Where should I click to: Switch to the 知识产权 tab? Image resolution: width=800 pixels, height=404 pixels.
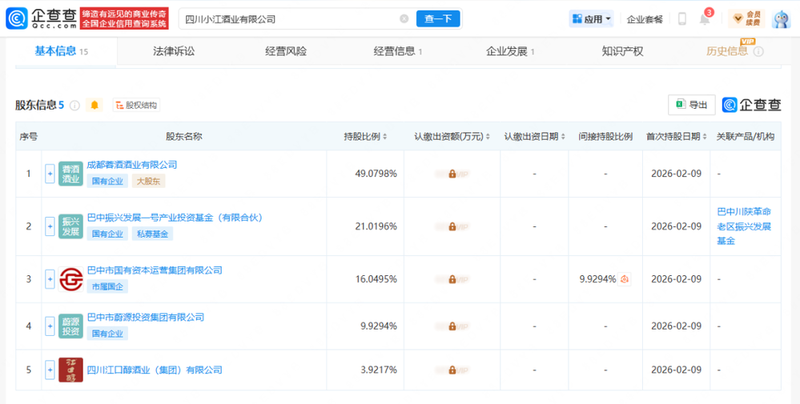(622, 51)
